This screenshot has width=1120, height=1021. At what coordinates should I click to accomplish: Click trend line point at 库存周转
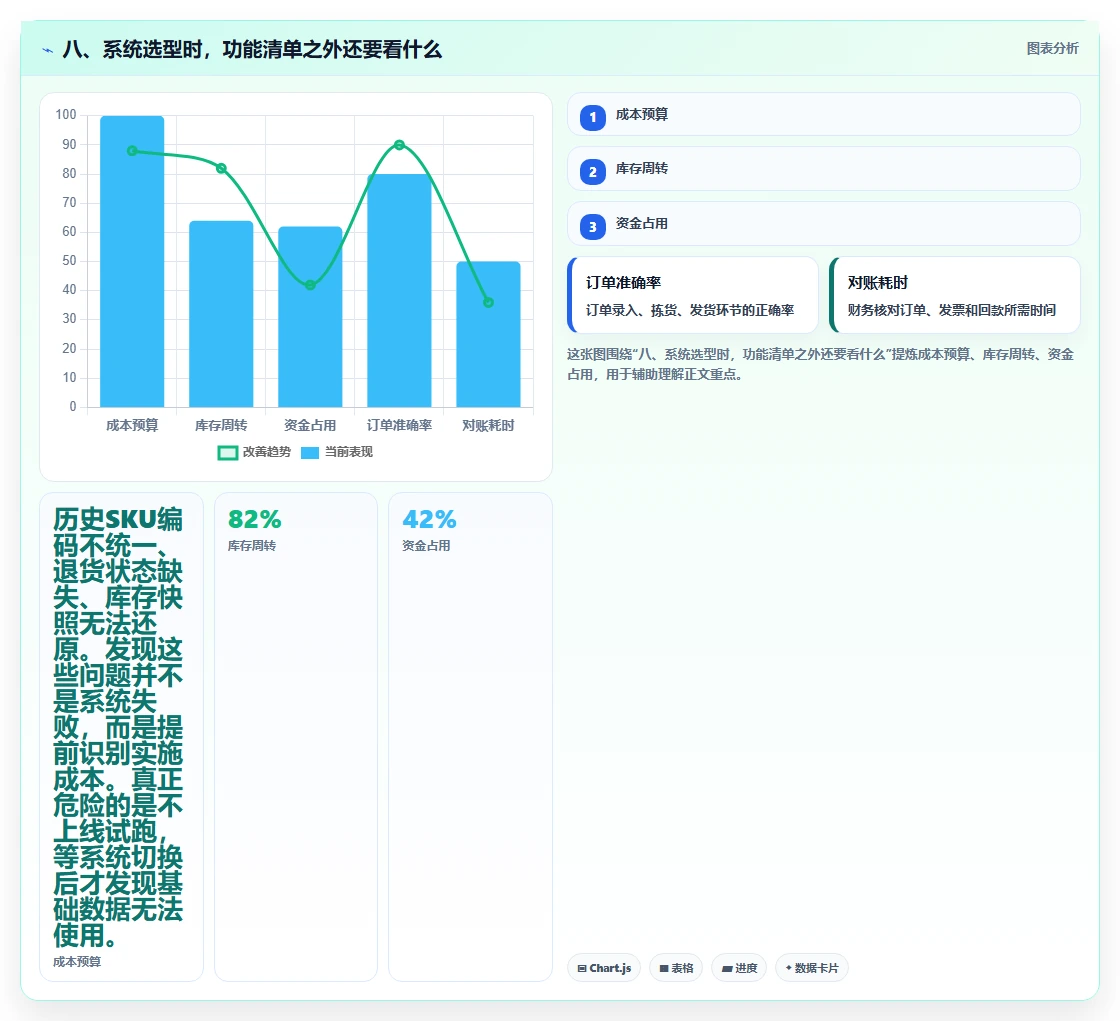point(221,169)
